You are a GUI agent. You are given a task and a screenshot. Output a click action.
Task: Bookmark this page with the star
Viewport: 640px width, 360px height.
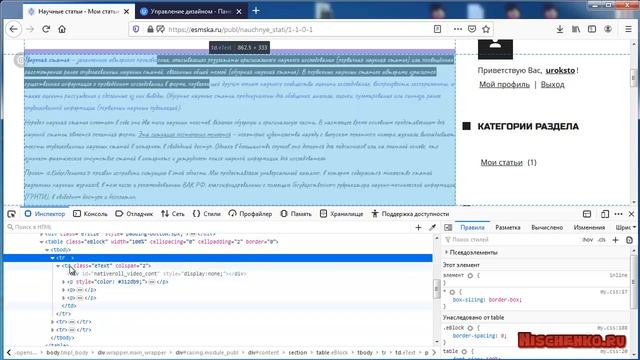486,29
